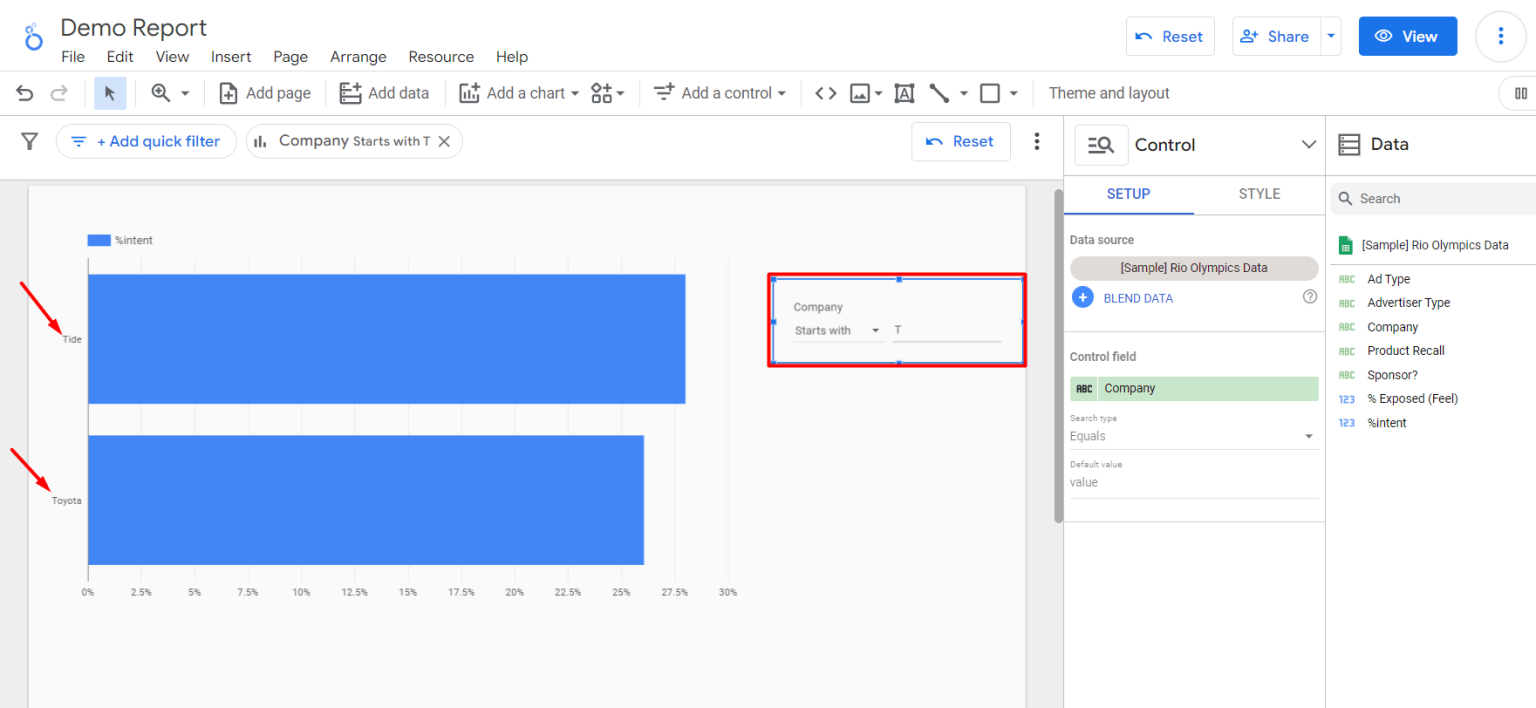Viewport: 1536px width, 708px height.
Task: Switch to the STYLE tab
Action: point(1259,194)
